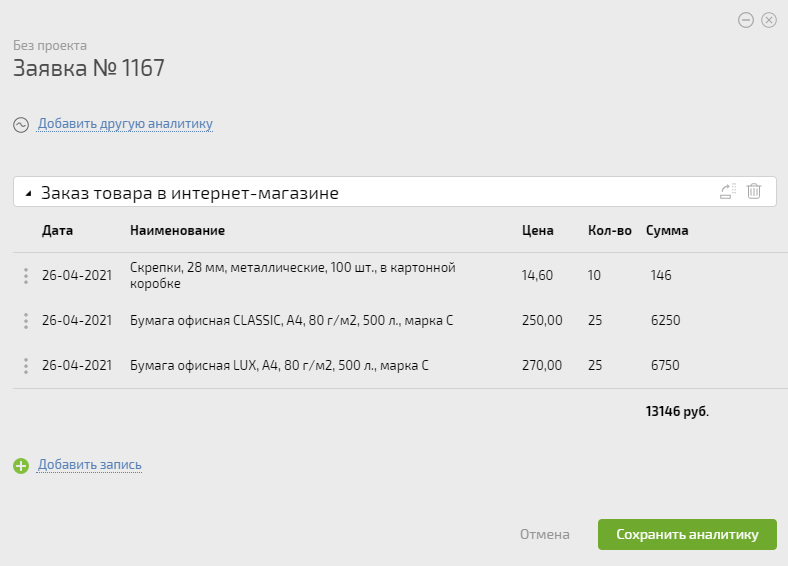Click the Сумма column header
This screenshot has width=788, height=566.
tap(667, 230)
